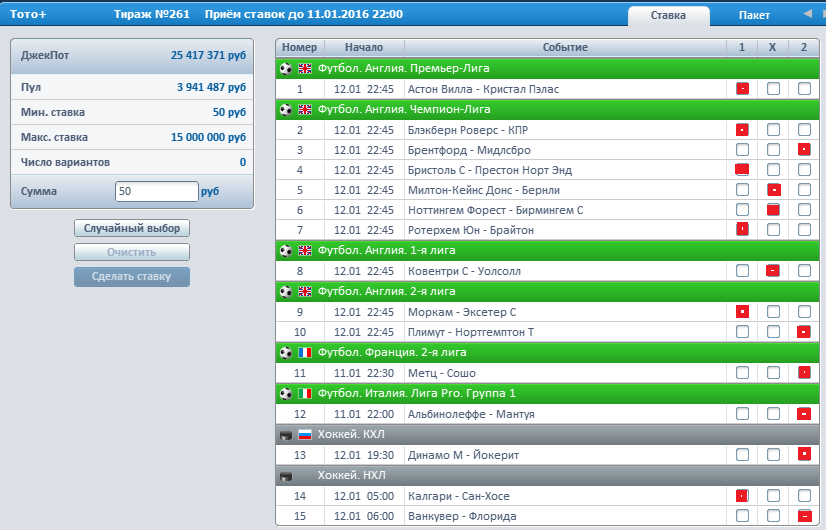The width and height of the screenshot is (826, 530).
Task: Click the left arrow next to Пакет tab
Action: point(807,14)
